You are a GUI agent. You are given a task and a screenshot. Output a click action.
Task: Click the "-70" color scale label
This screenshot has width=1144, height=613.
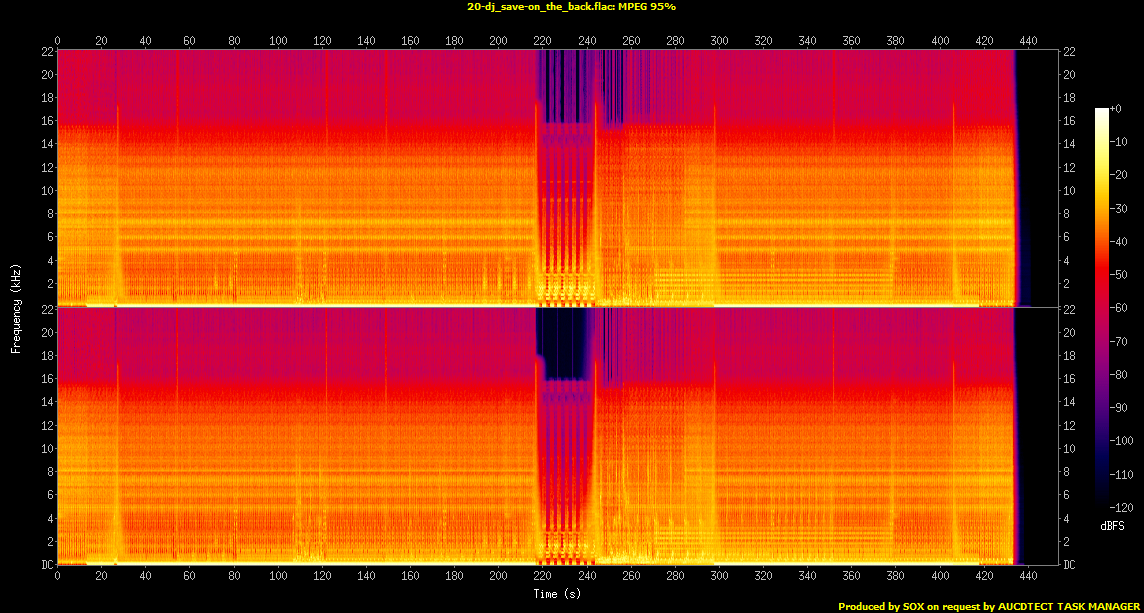(1118, 342)
